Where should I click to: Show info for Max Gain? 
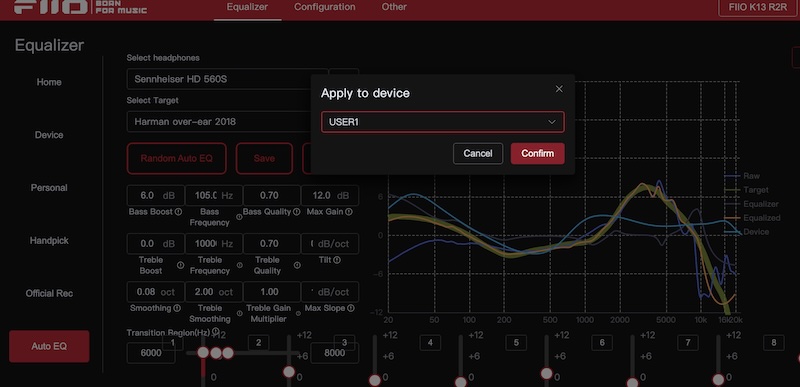pos(349,212)
